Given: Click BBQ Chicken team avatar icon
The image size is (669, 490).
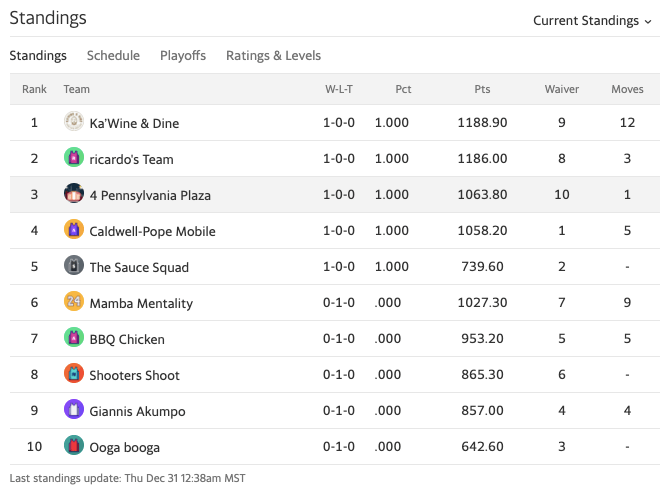Looking at the screenshot, I should [x=73, y=338].
